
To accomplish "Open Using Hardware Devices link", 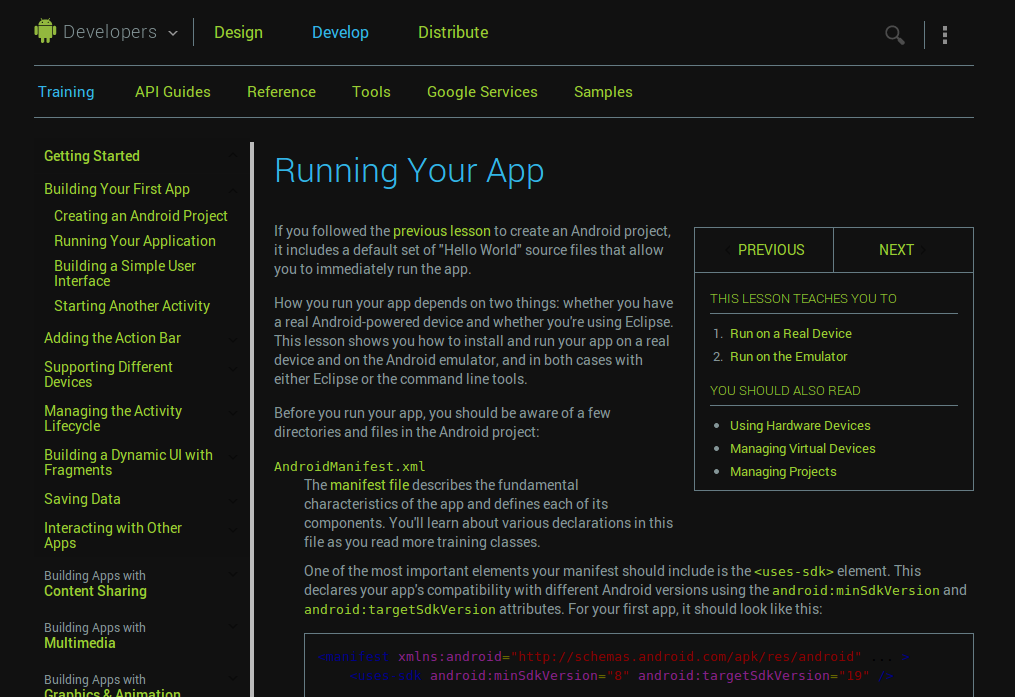I will 800,425.
